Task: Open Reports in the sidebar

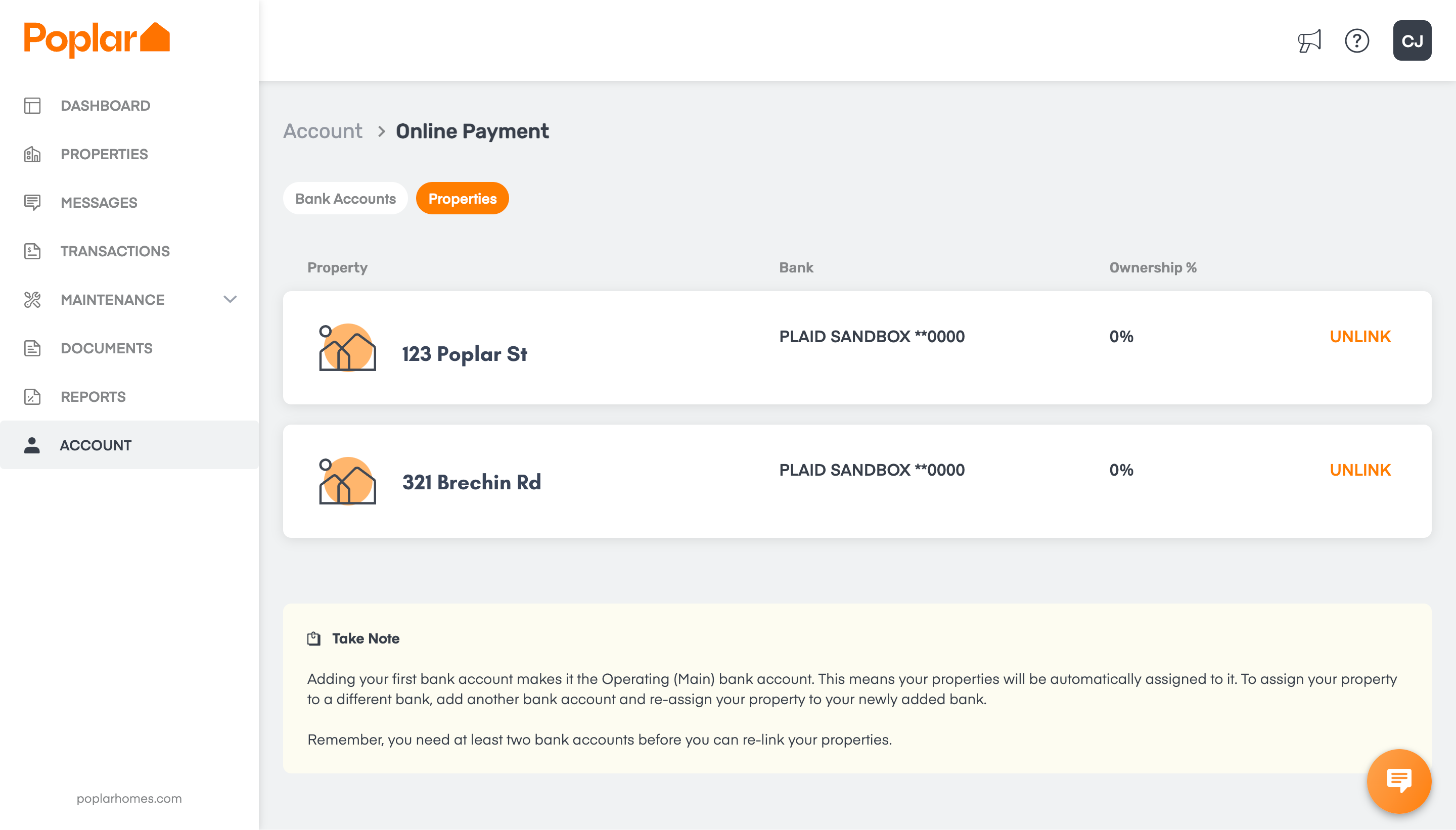Action: point(129,396)
